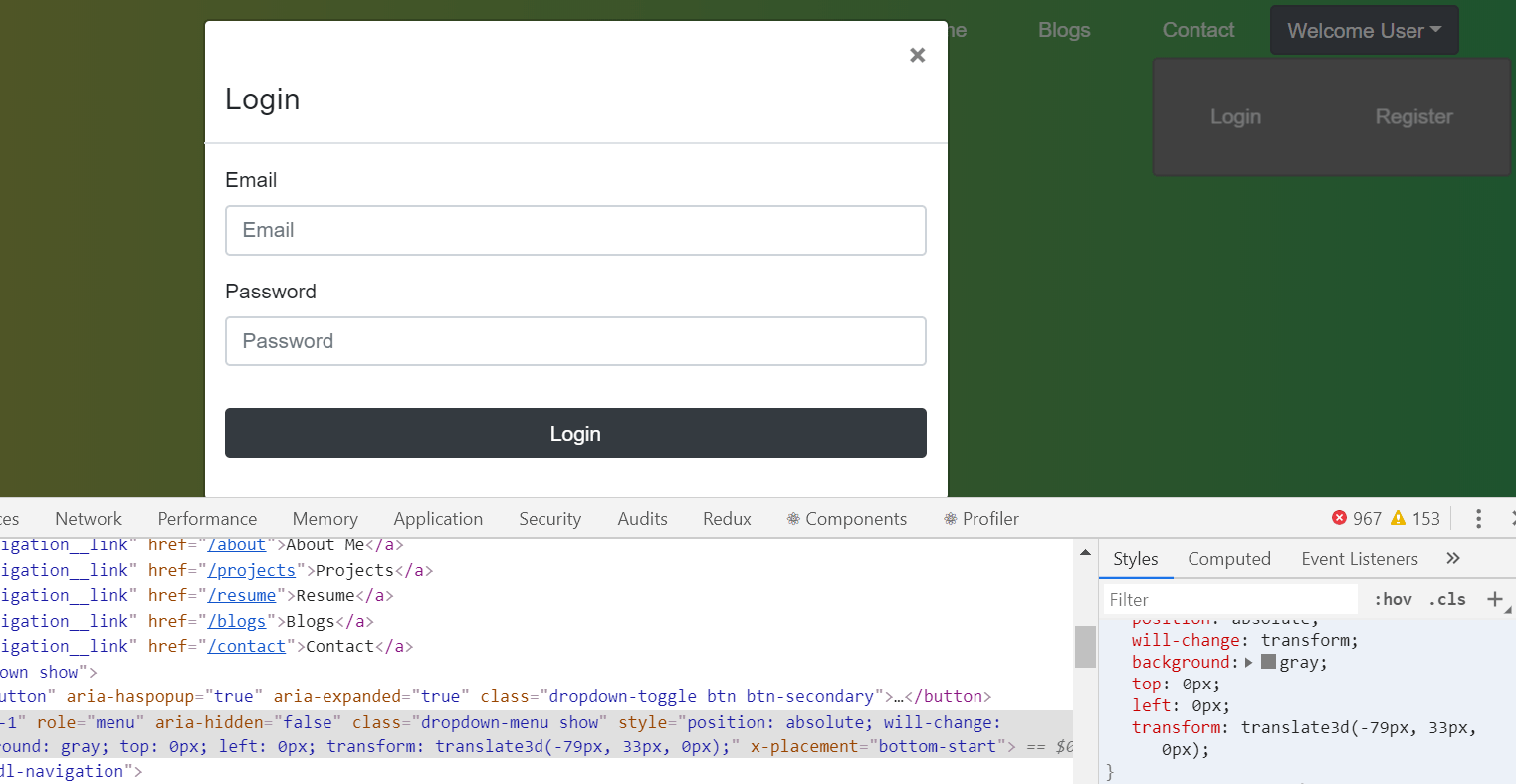Follow the /about link in Elements markup
The image size is (1516, 784).
[x=236, y=544]
